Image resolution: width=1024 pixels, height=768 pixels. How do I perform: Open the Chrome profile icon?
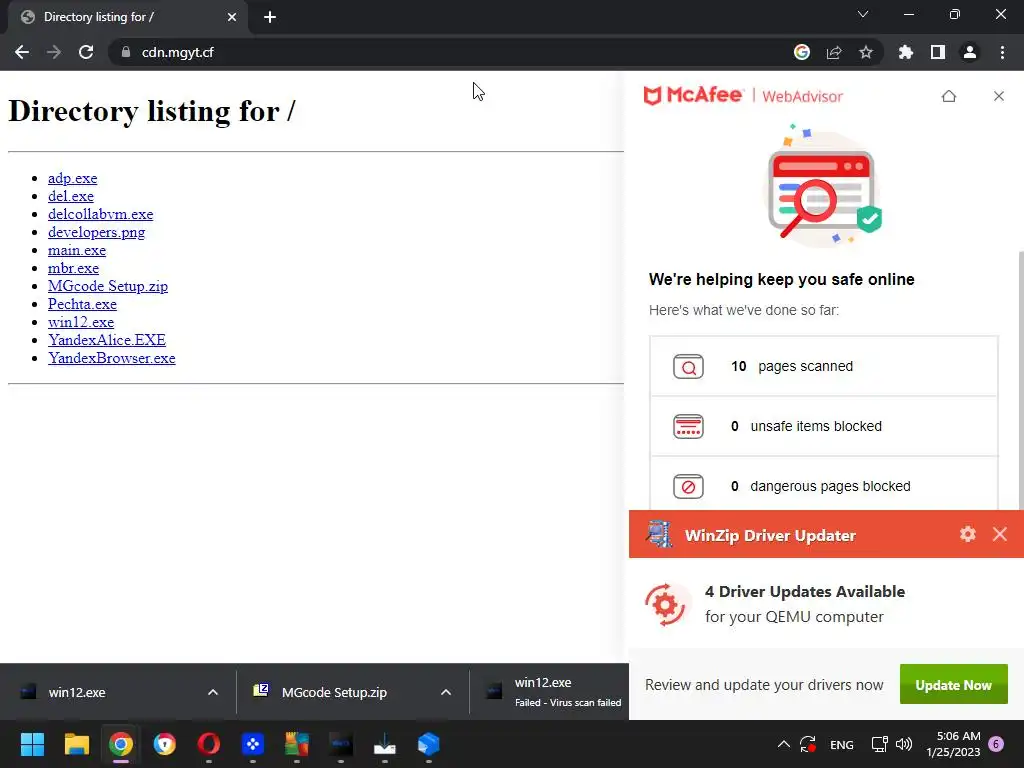click(970, 52)
